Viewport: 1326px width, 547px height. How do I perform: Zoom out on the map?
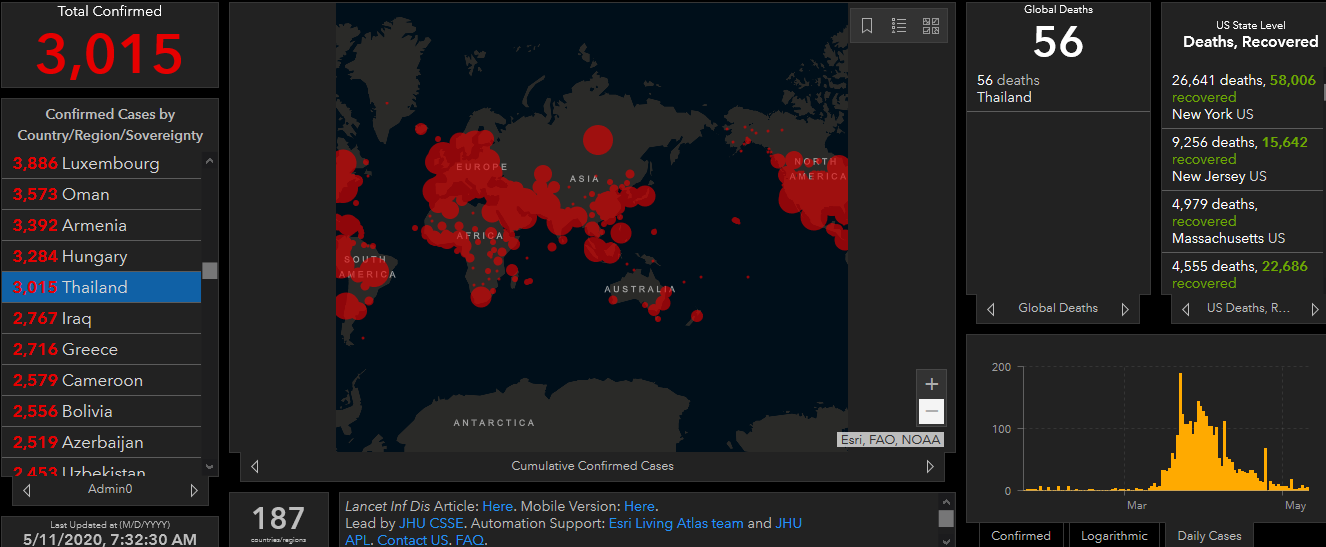[932, 411]
